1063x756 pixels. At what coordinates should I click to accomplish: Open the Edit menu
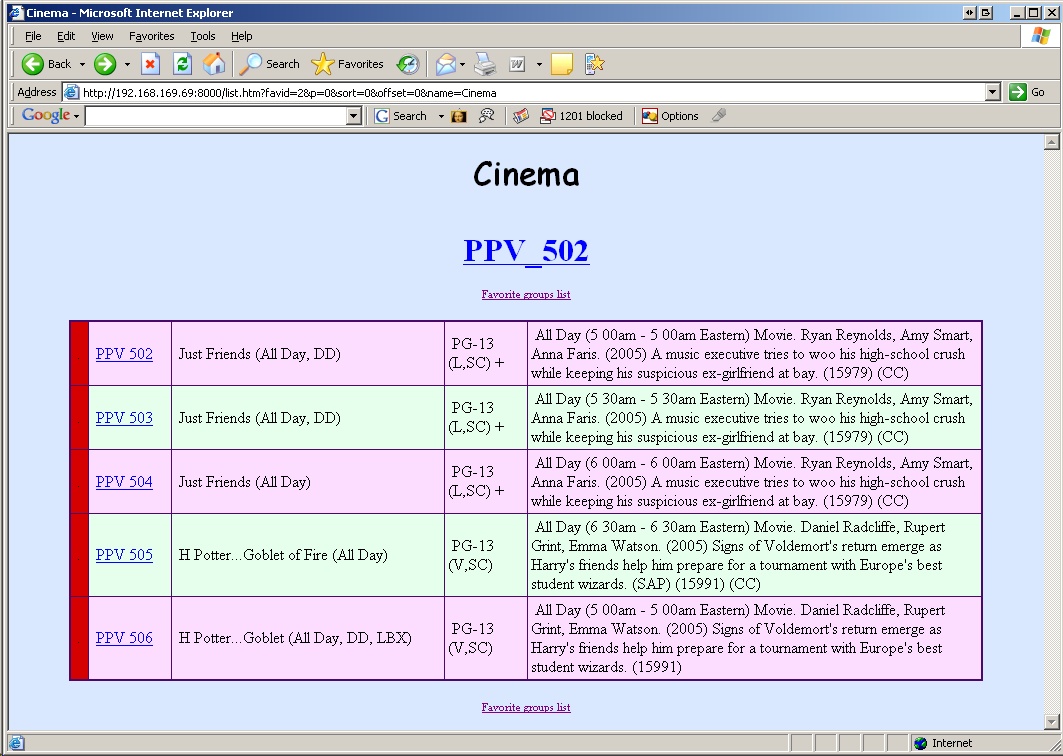tap(66, 37)
